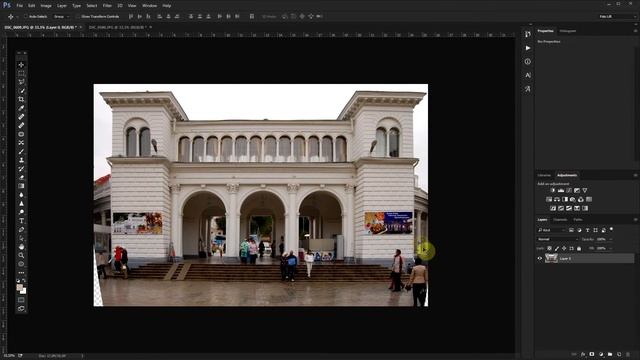
Task: Open the Auto-Select Group dropdown
Action: point(62,17)
